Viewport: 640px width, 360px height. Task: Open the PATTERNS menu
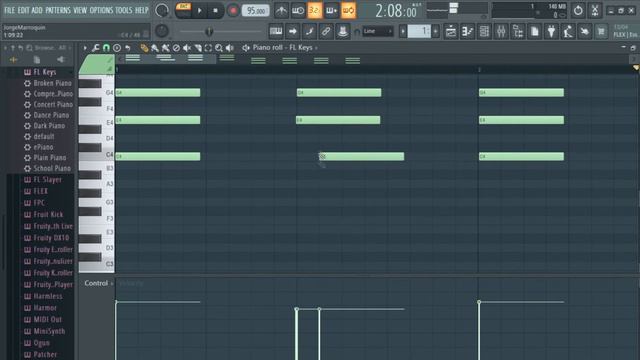click(58, 10)
